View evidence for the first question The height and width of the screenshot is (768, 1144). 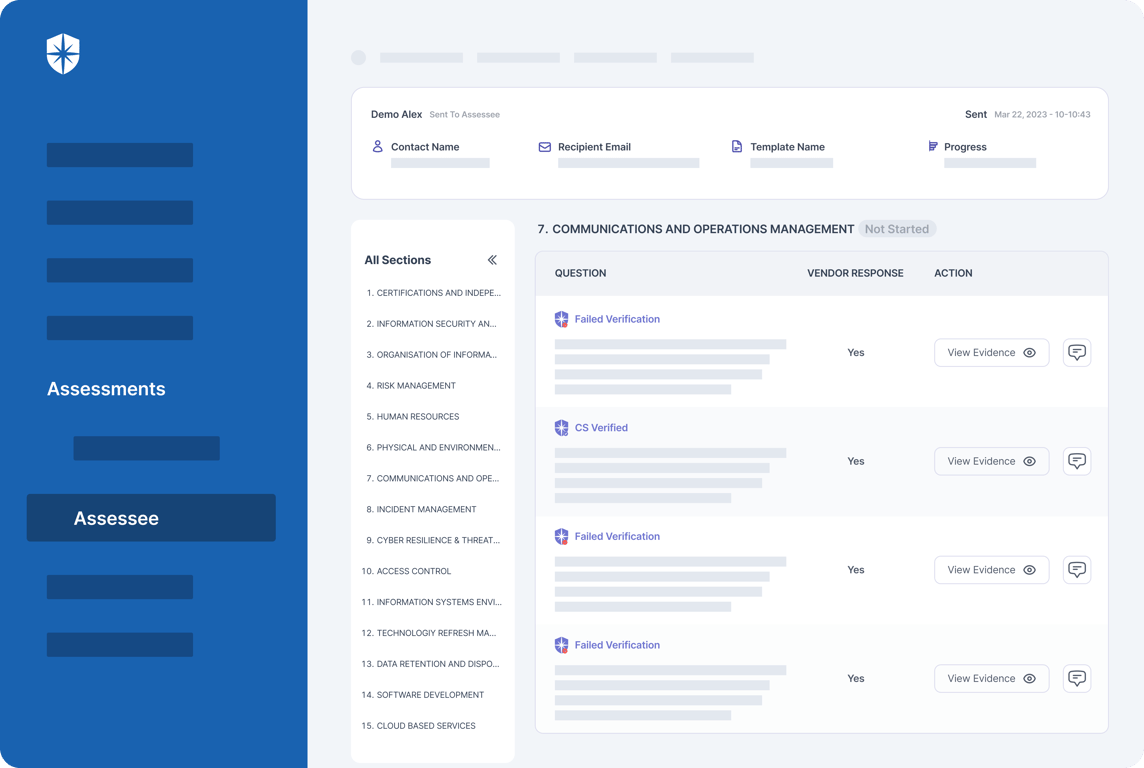coord(992,352)
